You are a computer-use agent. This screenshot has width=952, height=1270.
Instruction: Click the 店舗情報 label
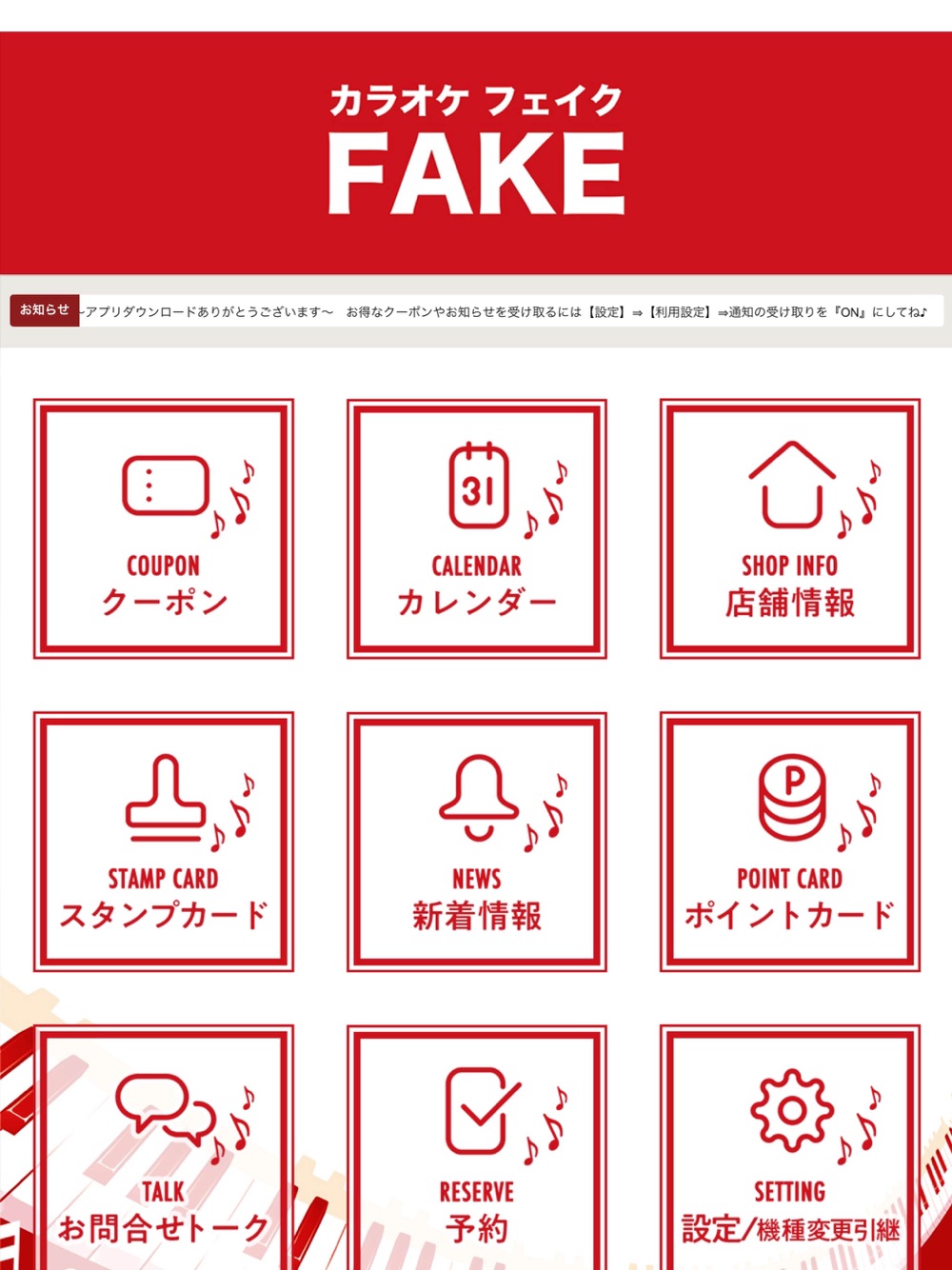tap(790, 603)
